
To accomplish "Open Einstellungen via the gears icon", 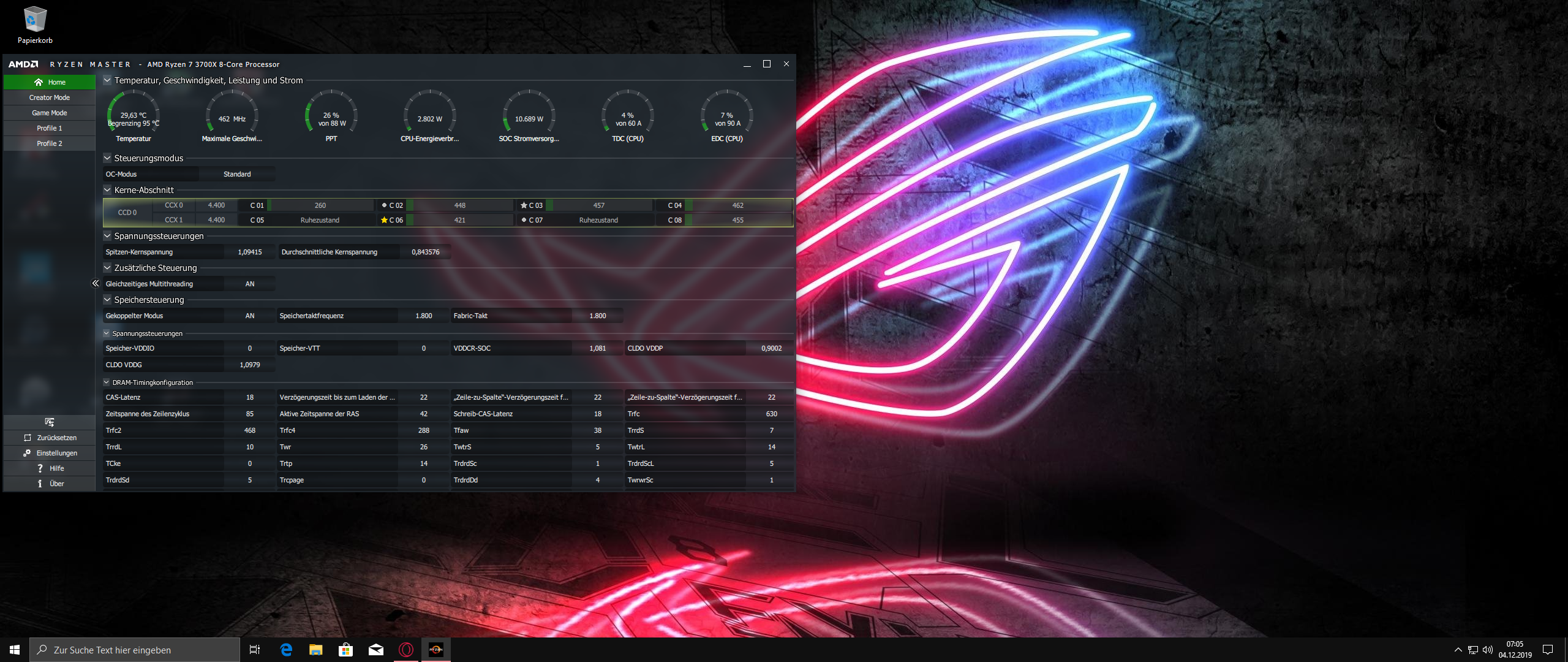I will click(x=27, y=453).
